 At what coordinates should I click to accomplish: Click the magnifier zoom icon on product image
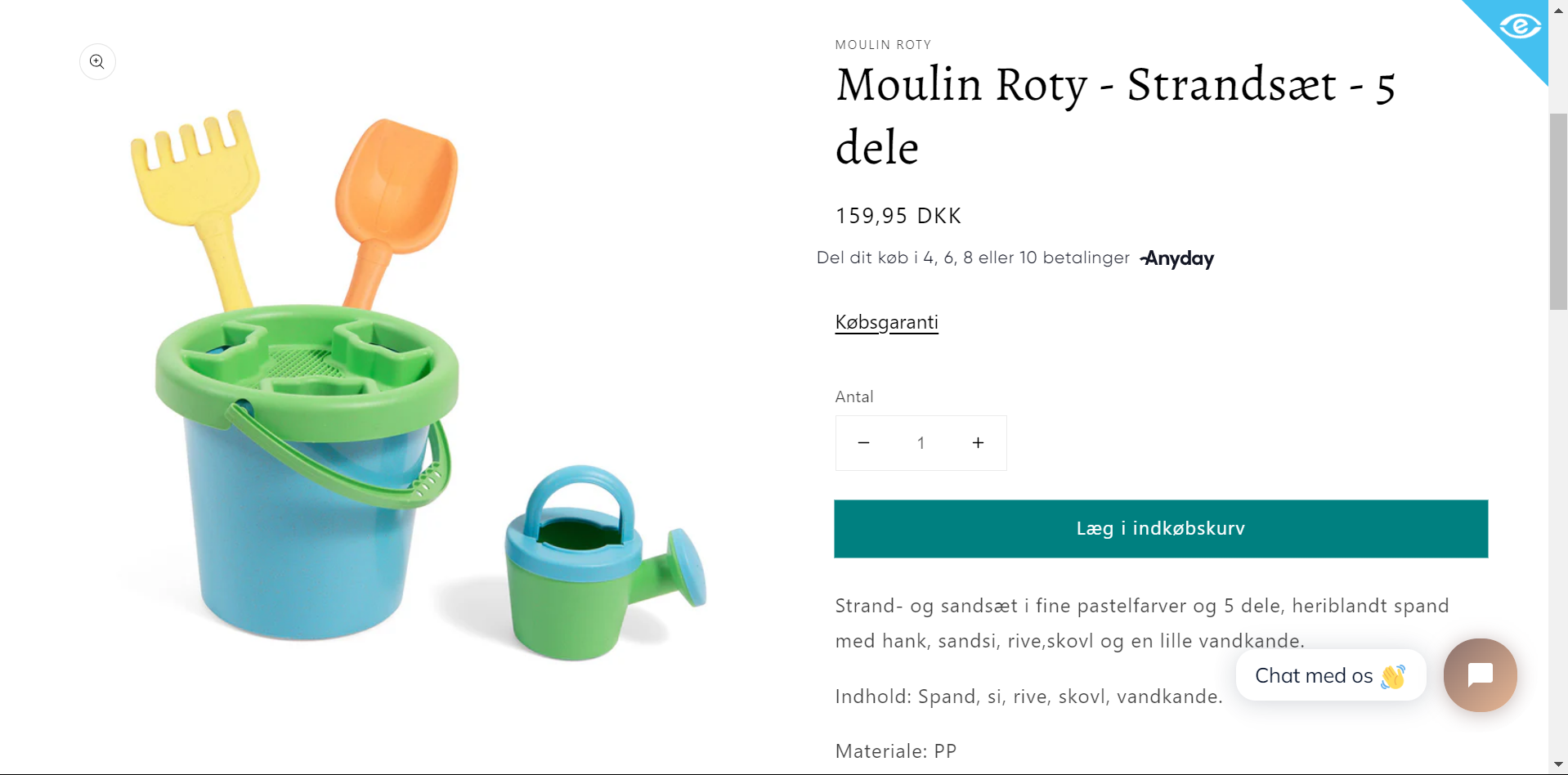pyautogui.click(x=97, y=62)
